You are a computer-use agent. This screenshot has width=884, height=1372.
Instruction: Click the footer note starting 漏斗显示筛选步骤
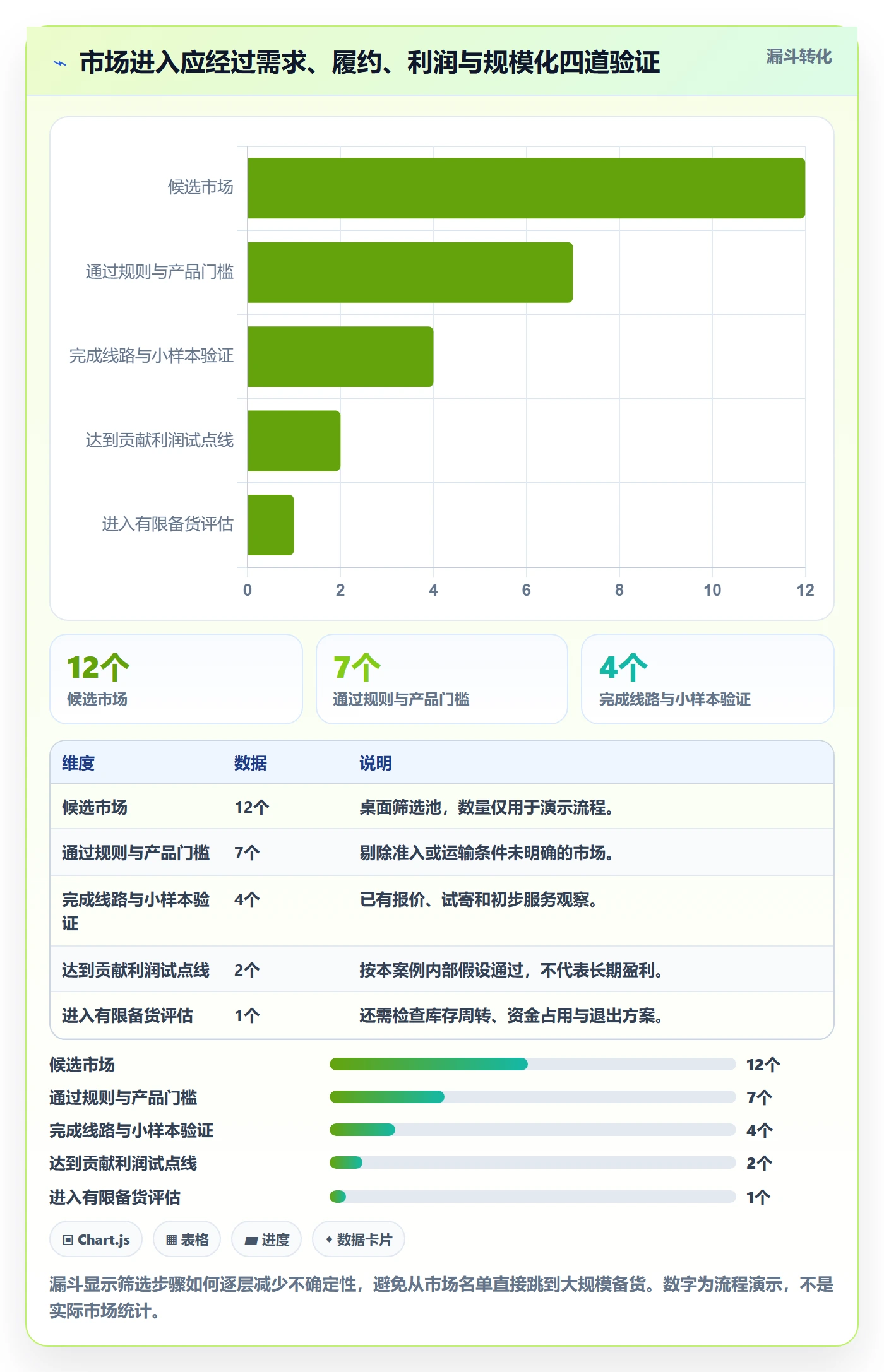[441, 1298]
